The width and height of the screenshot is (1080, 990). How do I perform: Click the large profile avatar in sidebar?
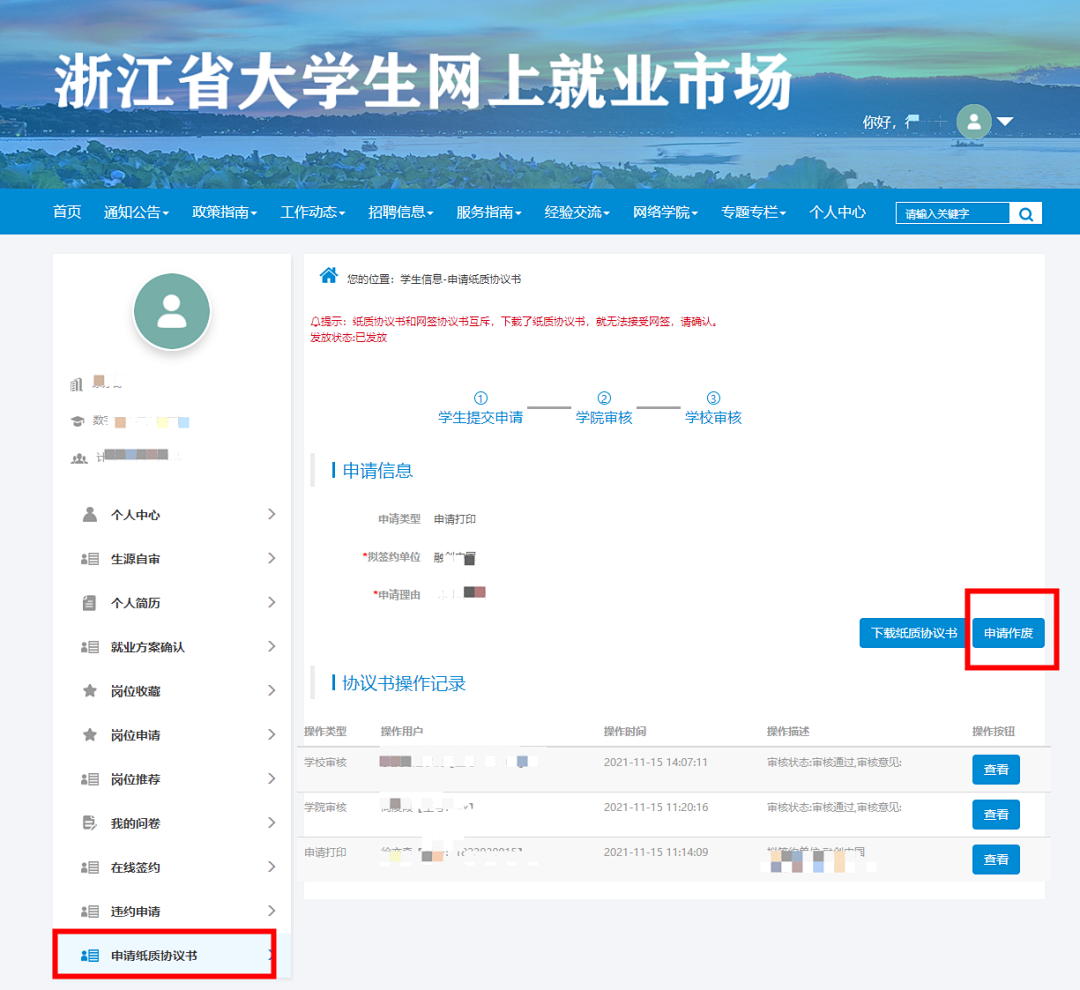pyautogui.click(x=172, y=311)
